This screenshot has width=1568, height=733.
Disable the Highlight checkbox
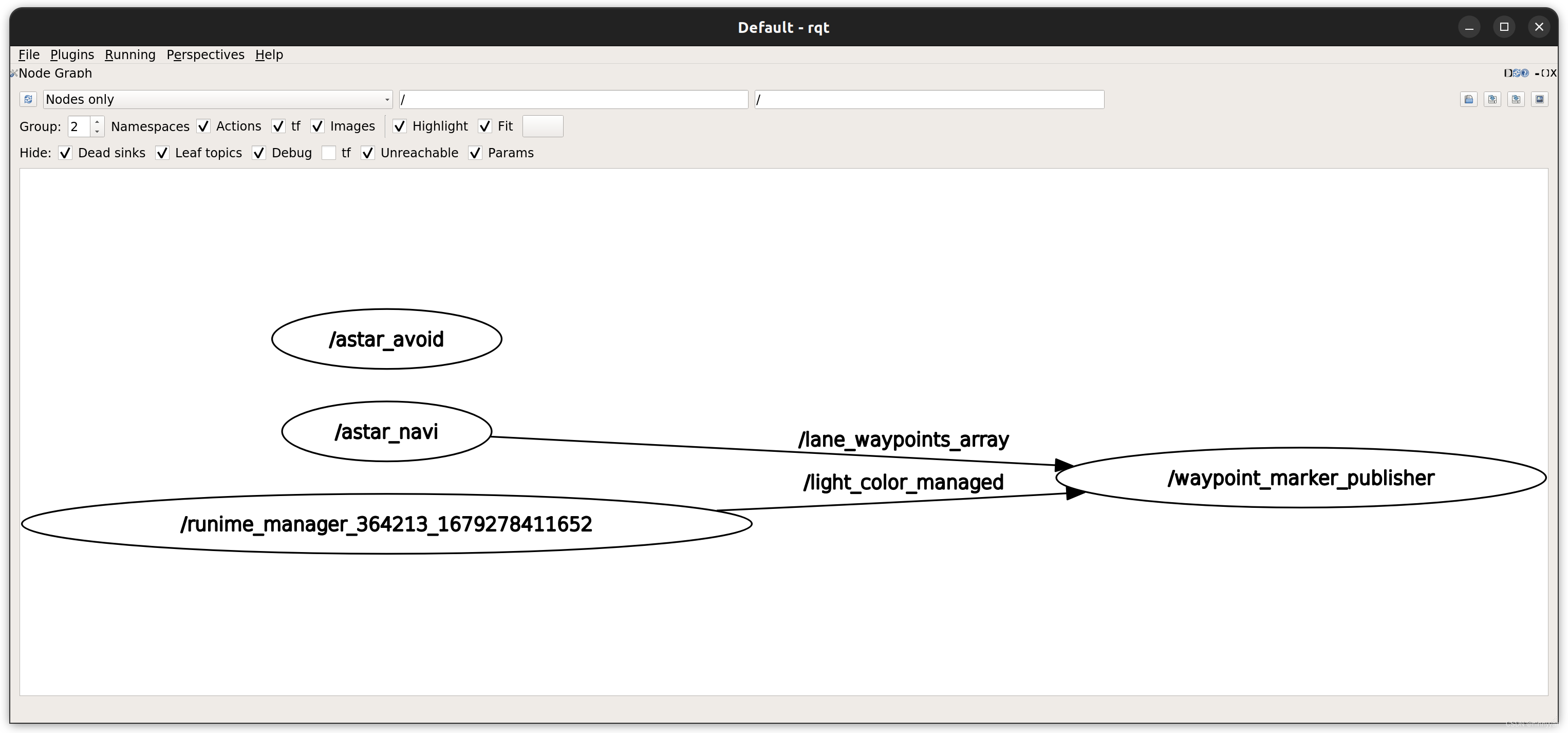point(400,126)
